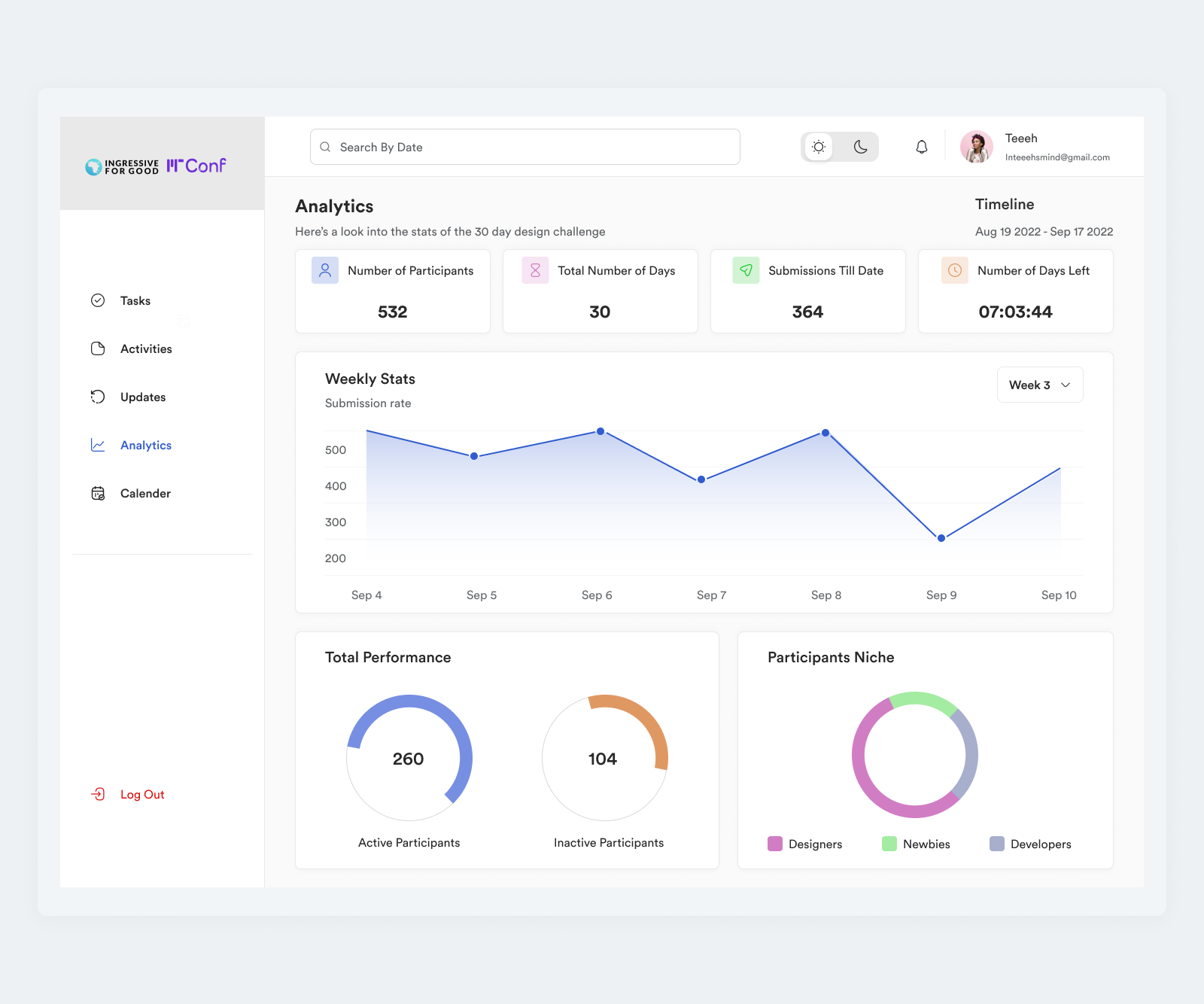Click the Sep 9 data point on chart
The image size is (1204, 1004).
click(x=941, y=538)
